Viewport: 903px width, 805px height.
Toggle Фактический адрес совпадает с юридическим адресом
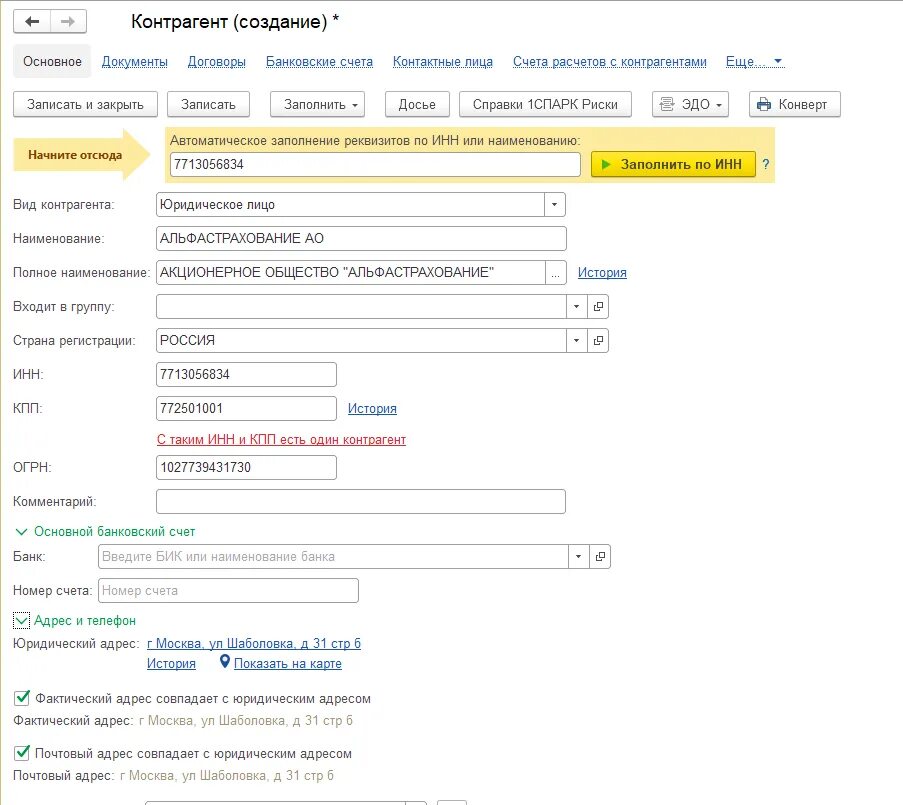(21, 698)
